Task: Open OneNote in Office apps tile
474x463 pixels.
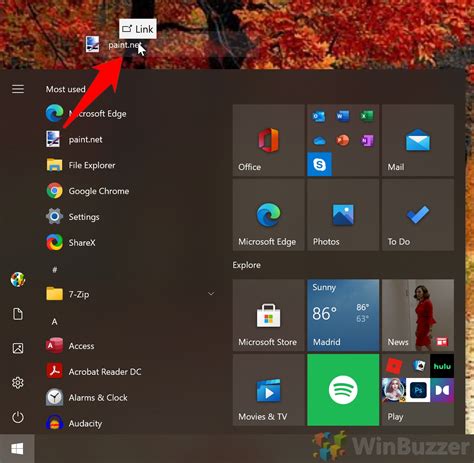Action: click(367, 140)
